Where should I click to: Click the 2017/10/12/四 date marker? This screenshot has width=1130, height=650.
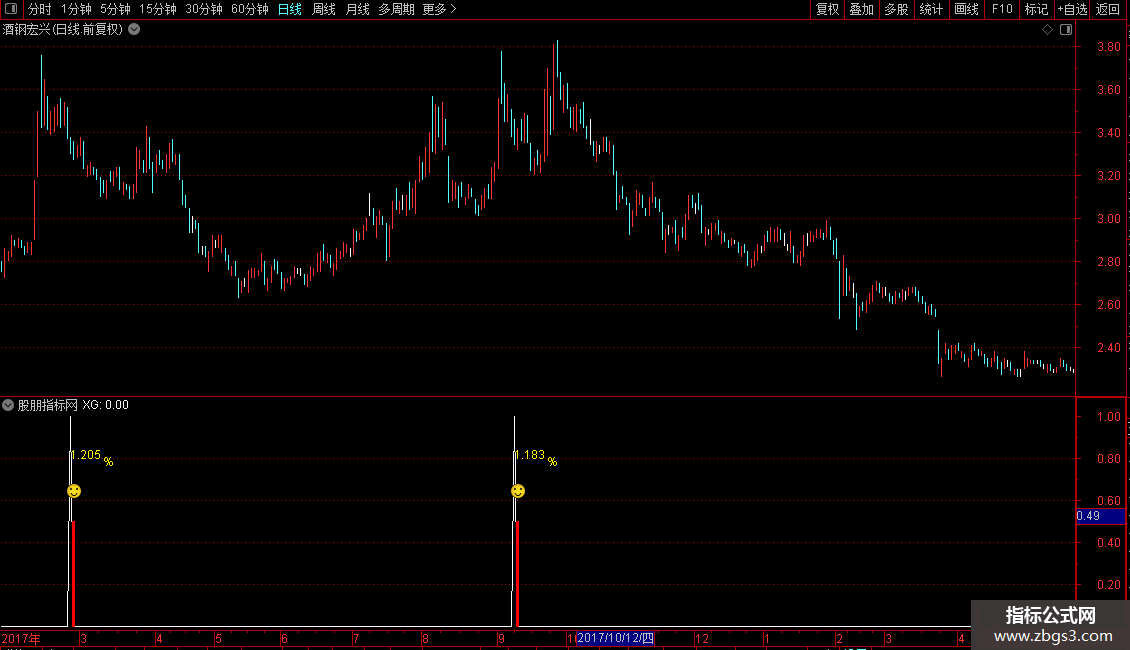615,638
